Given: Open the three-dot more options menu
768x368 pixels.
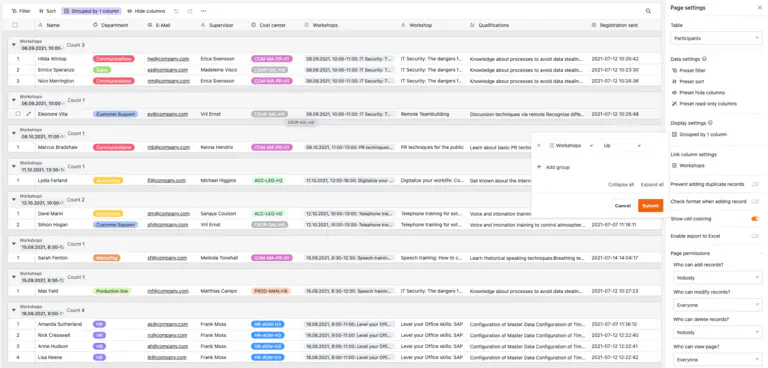Looking at the screenshot, I should coord(203,11).
